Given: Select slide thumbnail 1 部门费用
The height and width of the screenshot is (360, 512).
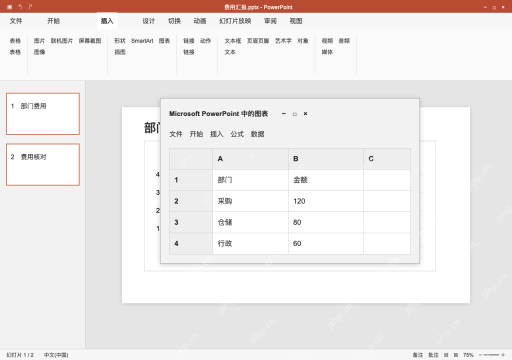Looking at the screenshot, I should pyautogui.click(x=43, y=114).
